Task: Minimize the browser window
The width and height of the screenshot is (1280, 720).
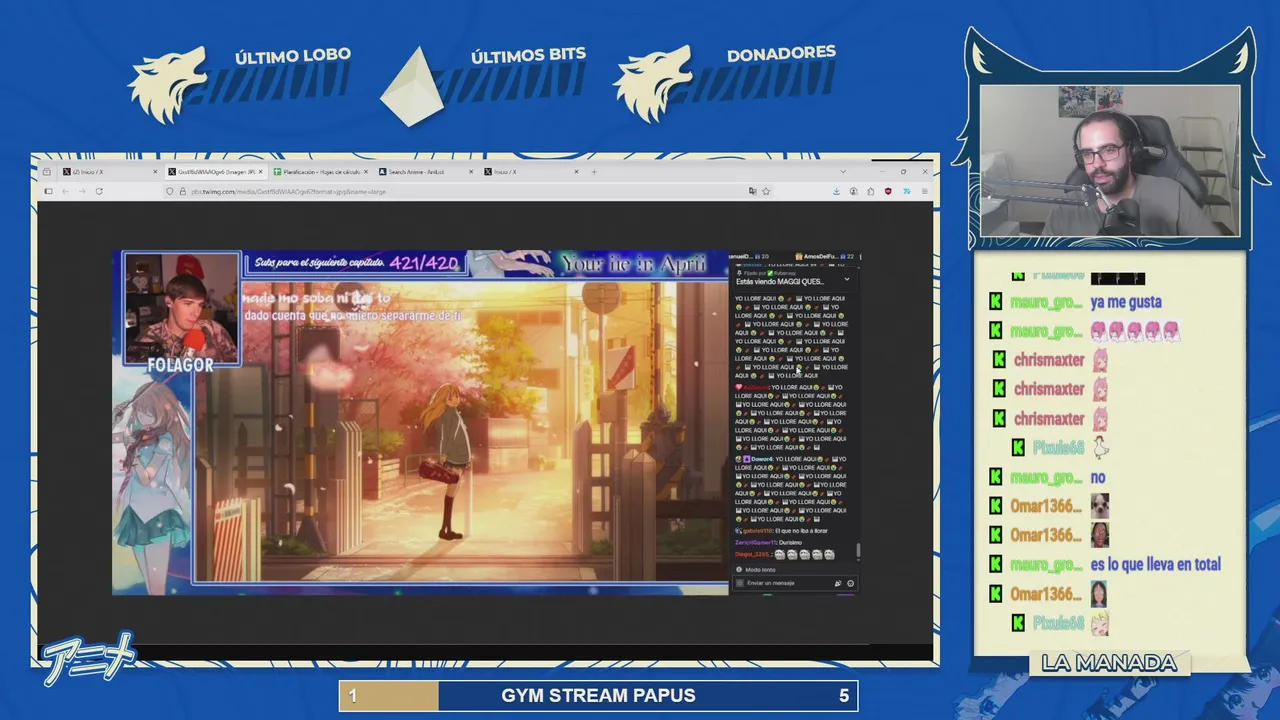Action: click(x=880, y=172)
